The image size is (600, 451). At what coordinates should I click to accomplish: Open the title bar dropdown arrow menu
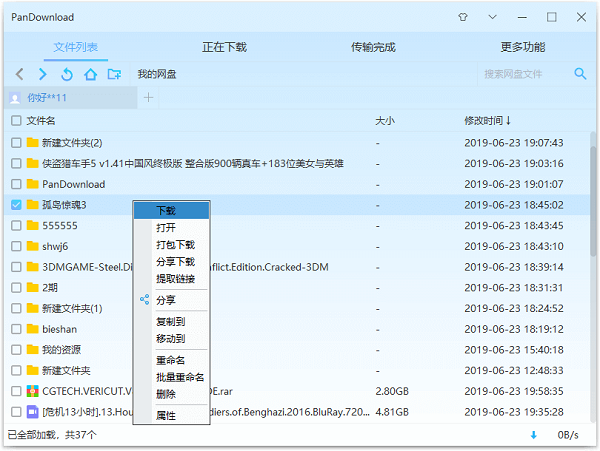pyautogui.click(x=492, y=17)
